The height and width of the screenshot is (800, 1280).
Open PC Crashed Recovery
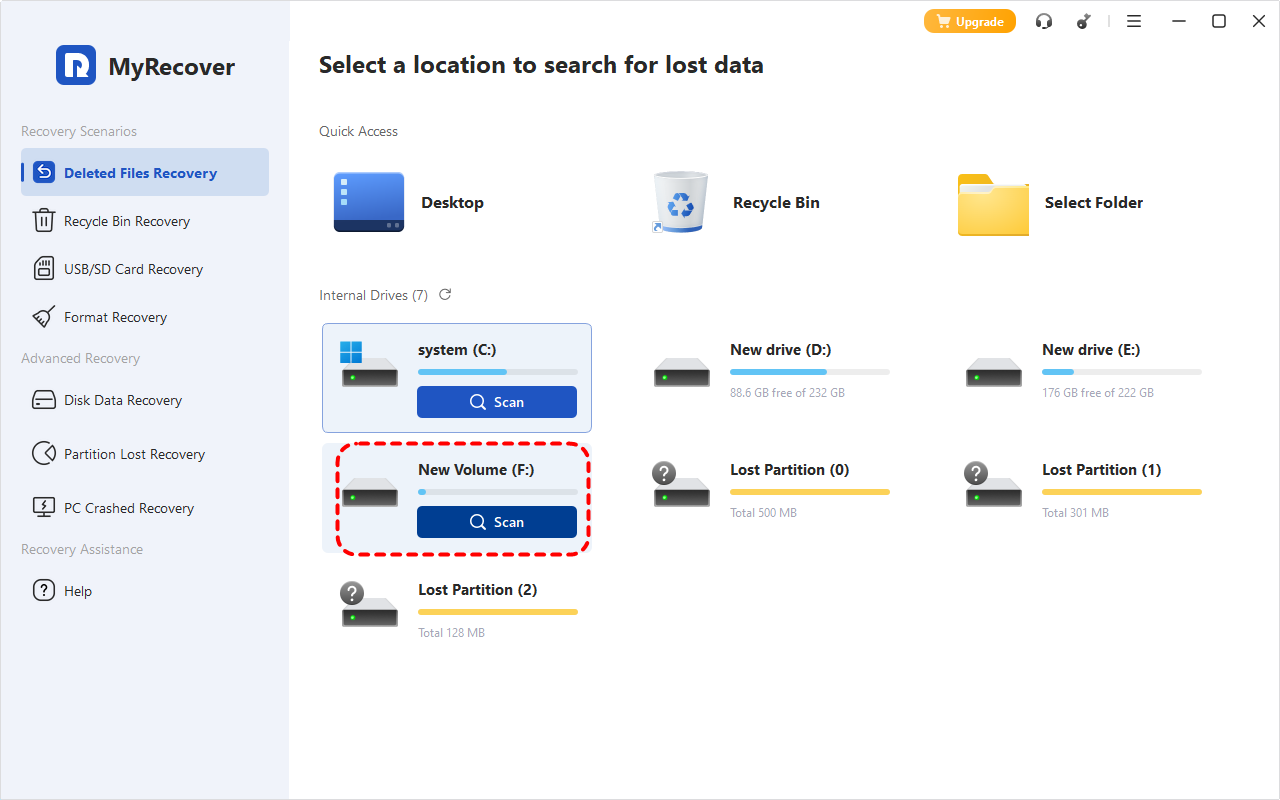pos(146,508)
